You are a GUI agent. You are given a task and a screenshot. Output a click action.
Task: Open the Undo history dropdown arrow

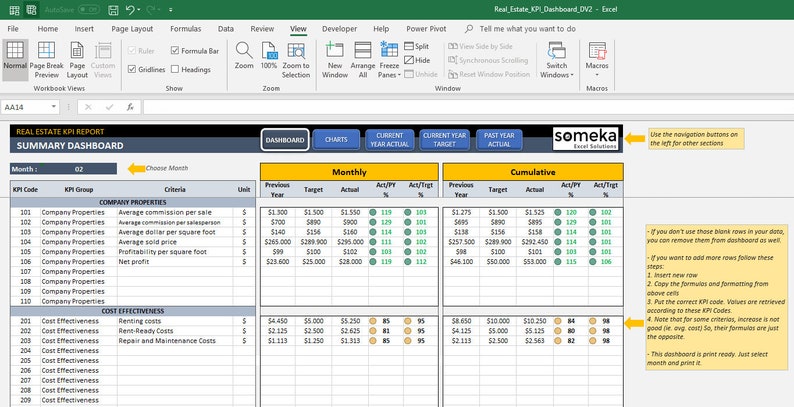[140, 10]
